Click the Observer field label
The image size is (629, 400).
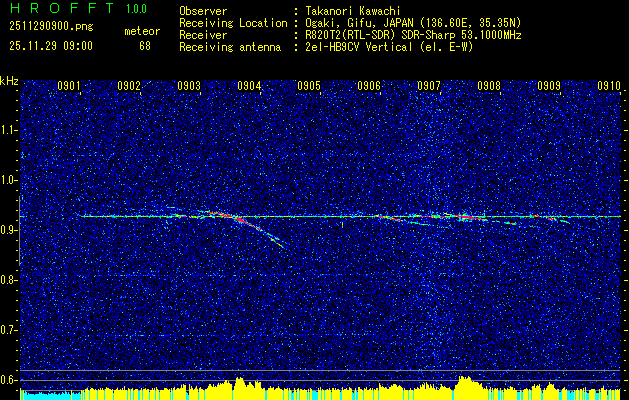[x=203, y=11]
